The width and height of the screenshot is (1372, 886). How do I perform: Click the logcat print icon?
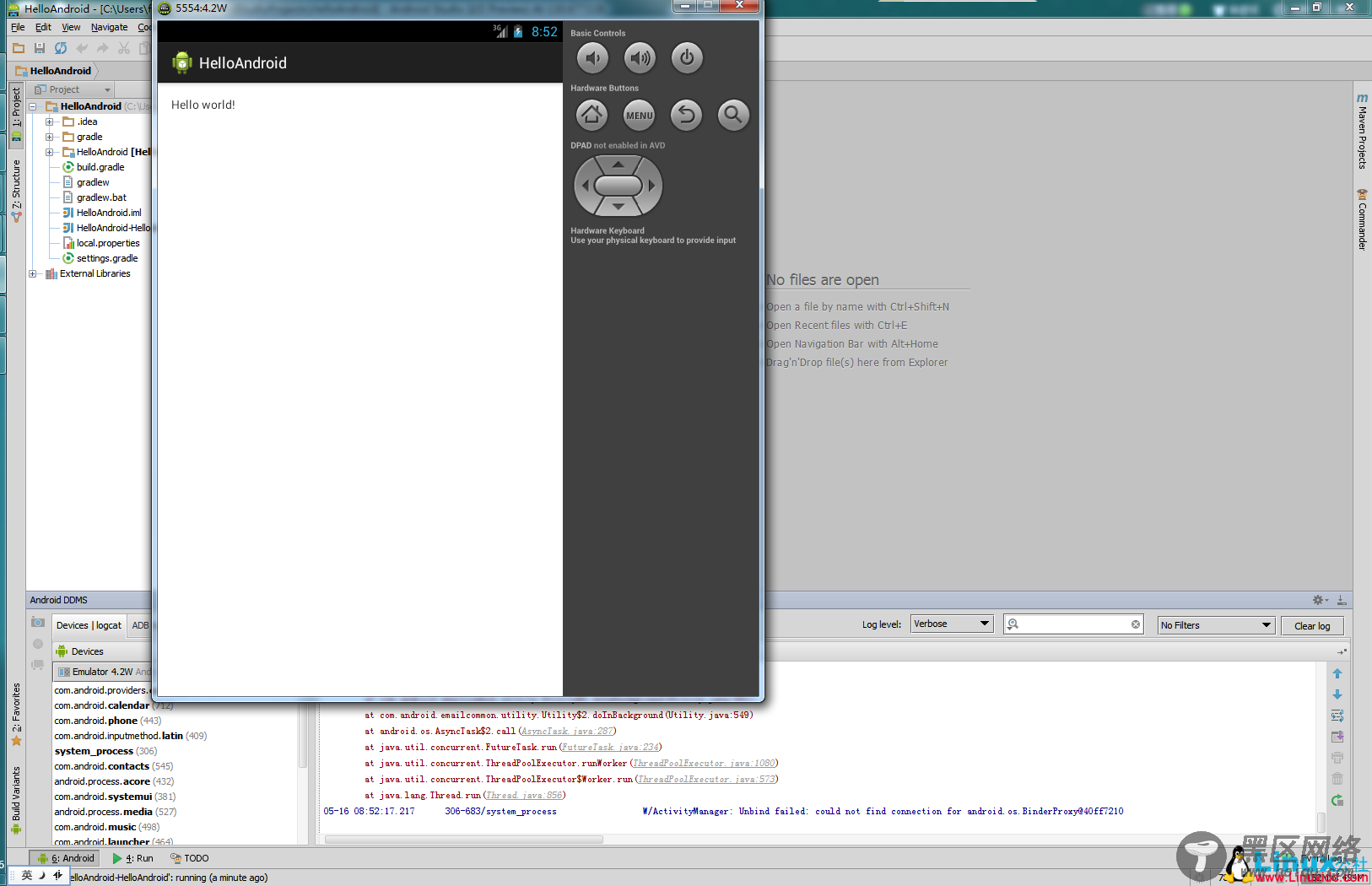1337,758
